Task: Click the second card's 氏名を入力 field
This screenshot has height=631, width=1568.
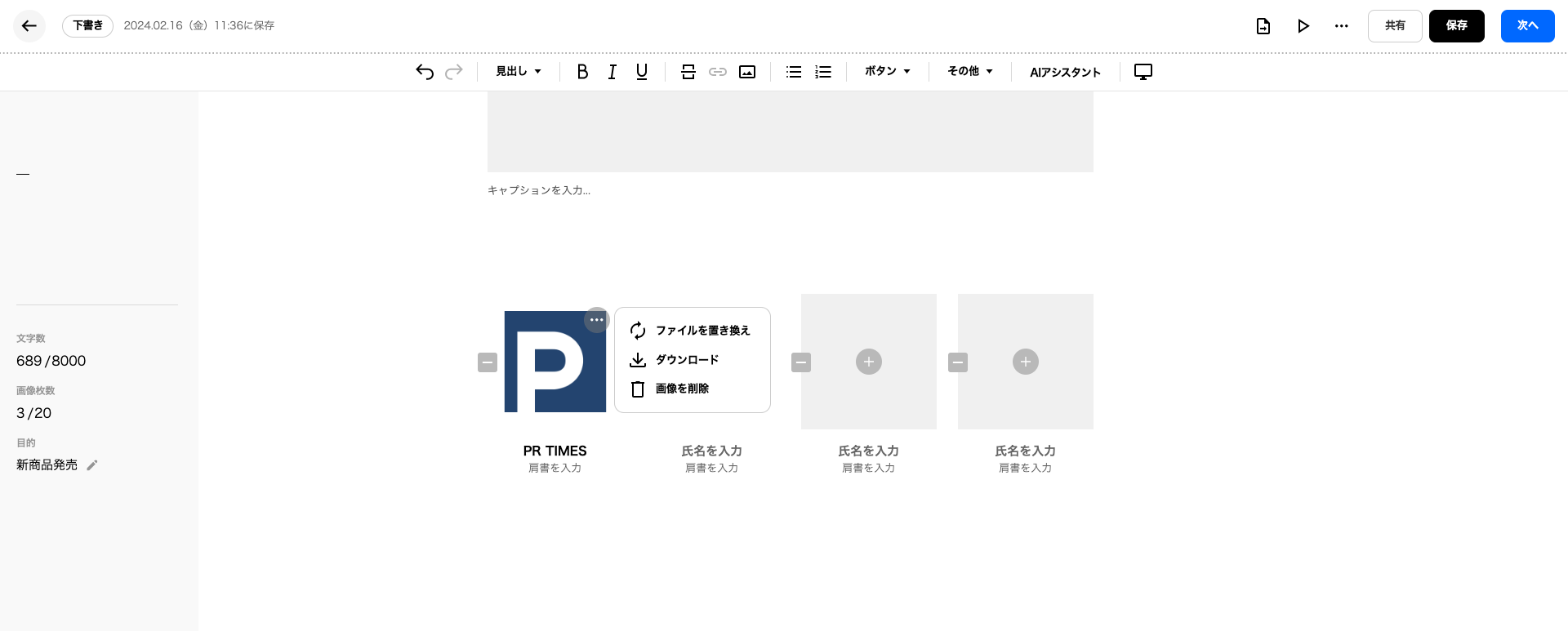Action: (712, 451)
